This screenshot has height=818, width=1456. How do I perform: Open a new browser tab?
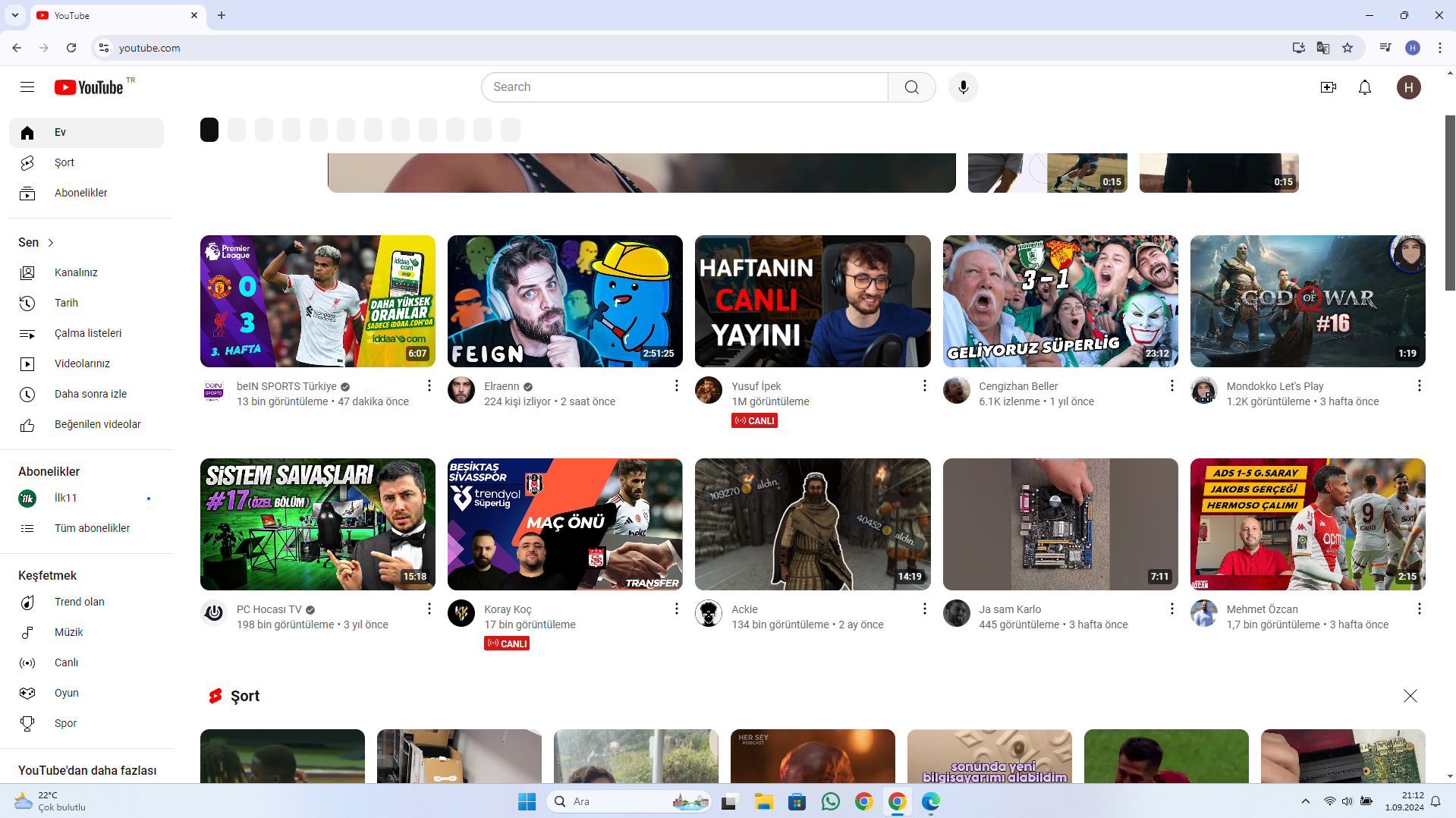coord(222,15)
